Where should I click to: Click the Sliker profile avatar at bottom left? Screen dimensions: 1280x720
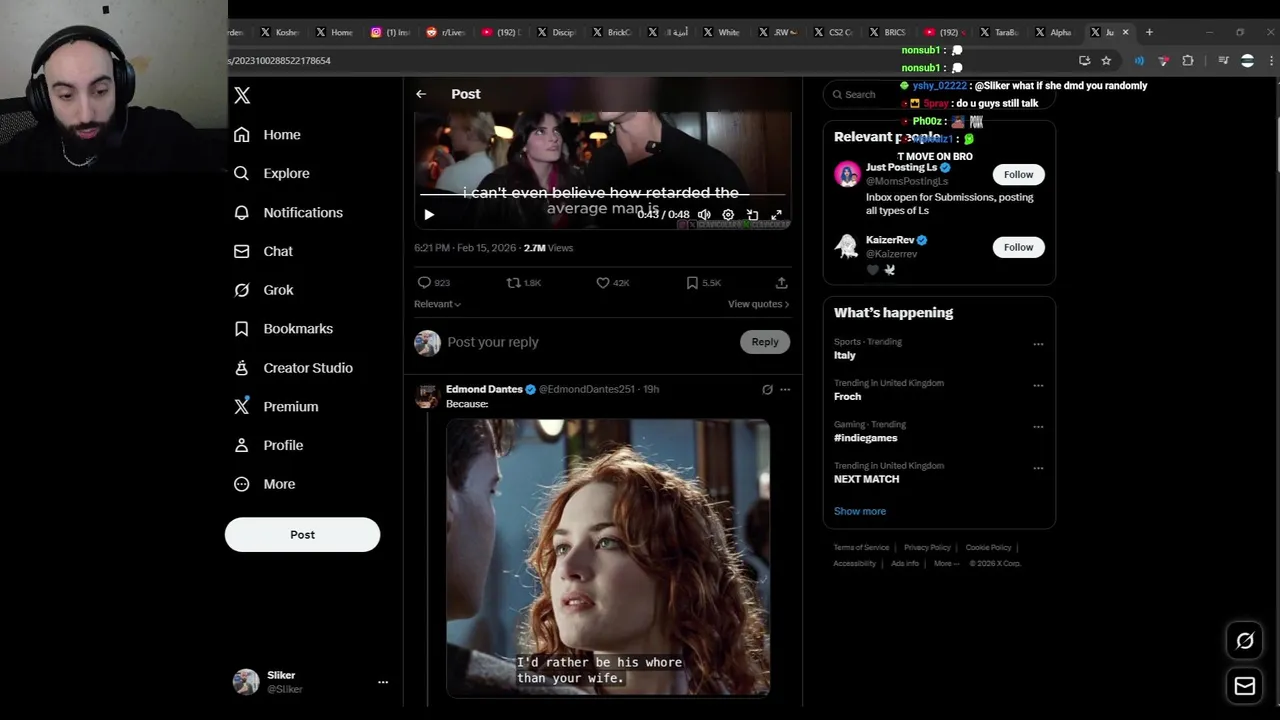click(x=246, y=682)
